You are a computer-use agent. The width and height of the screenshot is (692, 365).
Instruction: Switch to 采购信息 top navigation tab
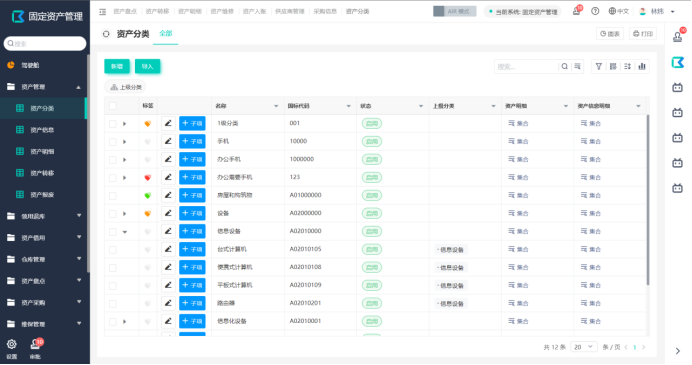[325, 11]
